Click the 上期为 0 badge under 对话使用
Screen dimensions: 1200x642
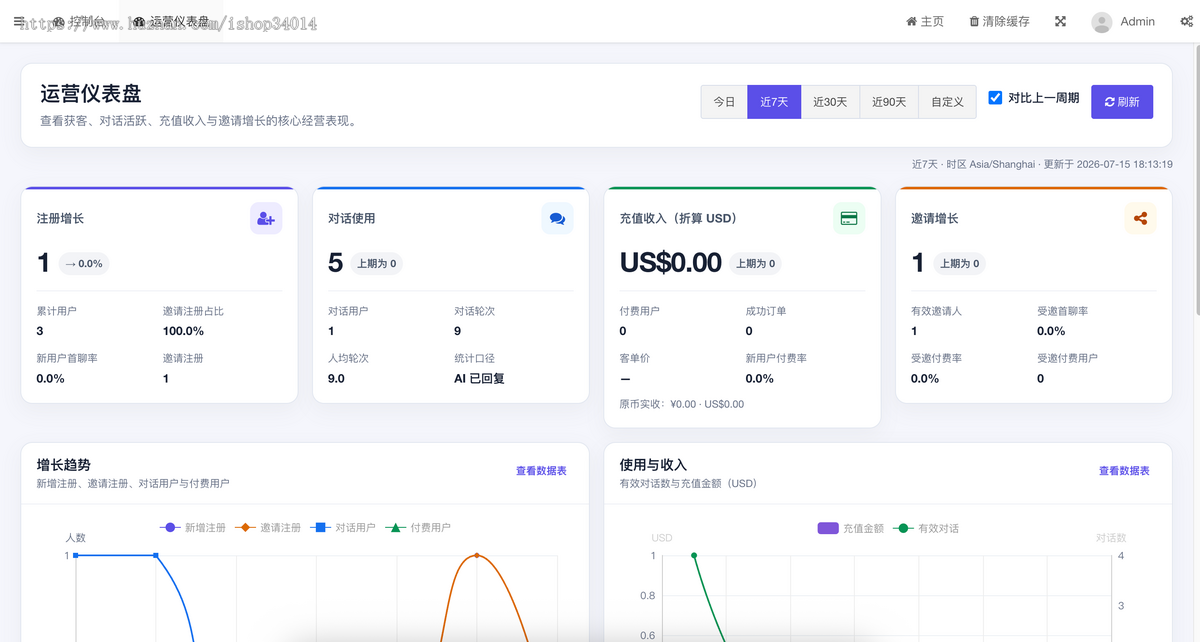(377, 264)
